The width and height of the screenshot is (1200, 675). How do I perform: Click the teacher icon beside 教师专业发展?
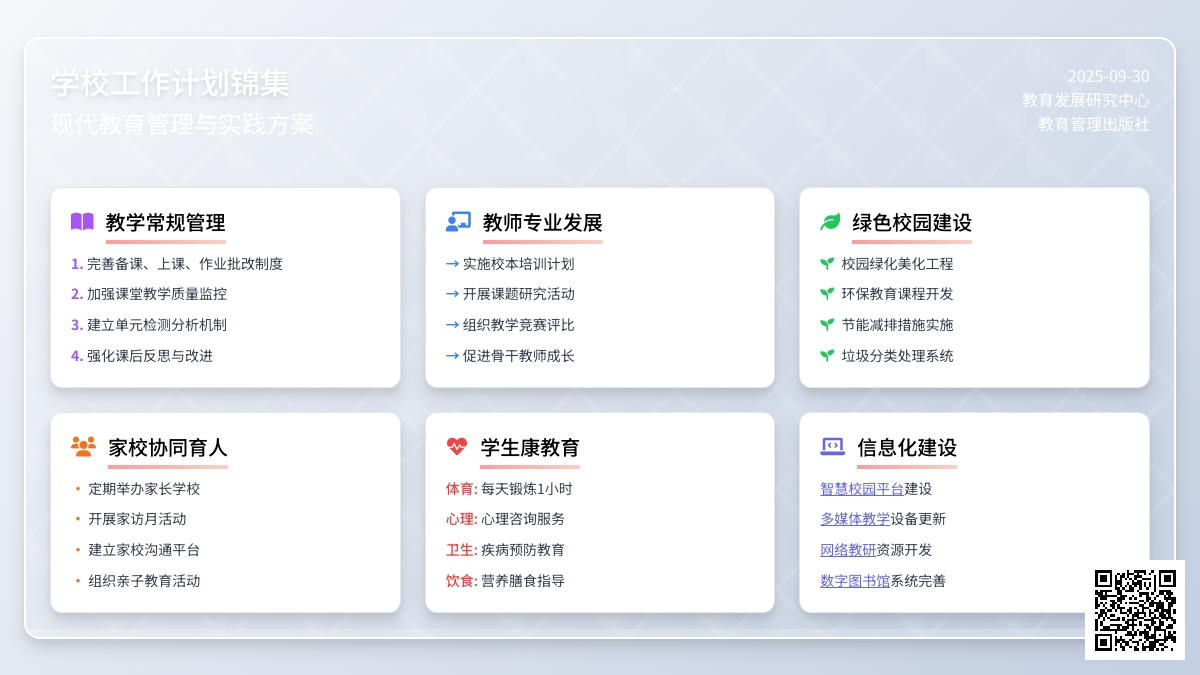(x=458, y=222)
